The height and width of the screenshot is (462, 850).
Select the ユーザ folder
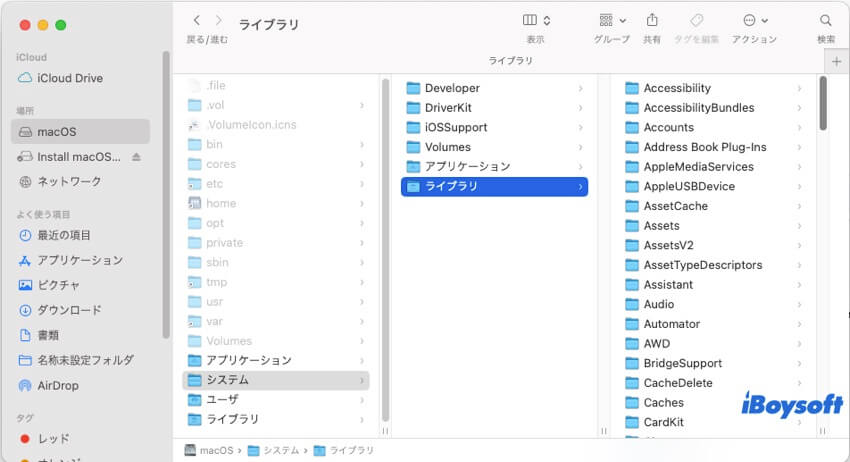275,400
